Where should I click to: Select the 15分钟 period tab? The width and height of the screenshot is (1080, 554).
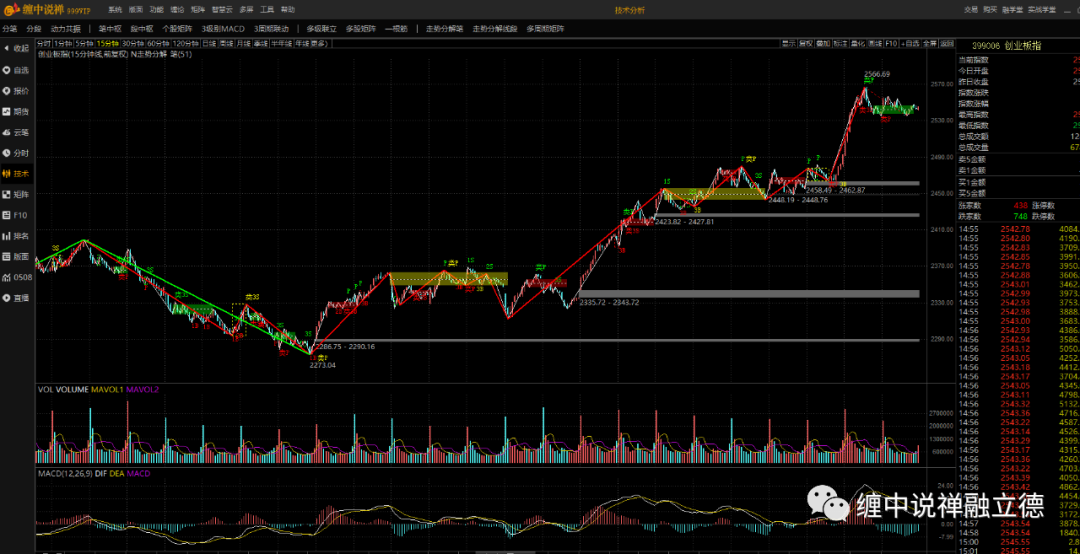point(107,43)
